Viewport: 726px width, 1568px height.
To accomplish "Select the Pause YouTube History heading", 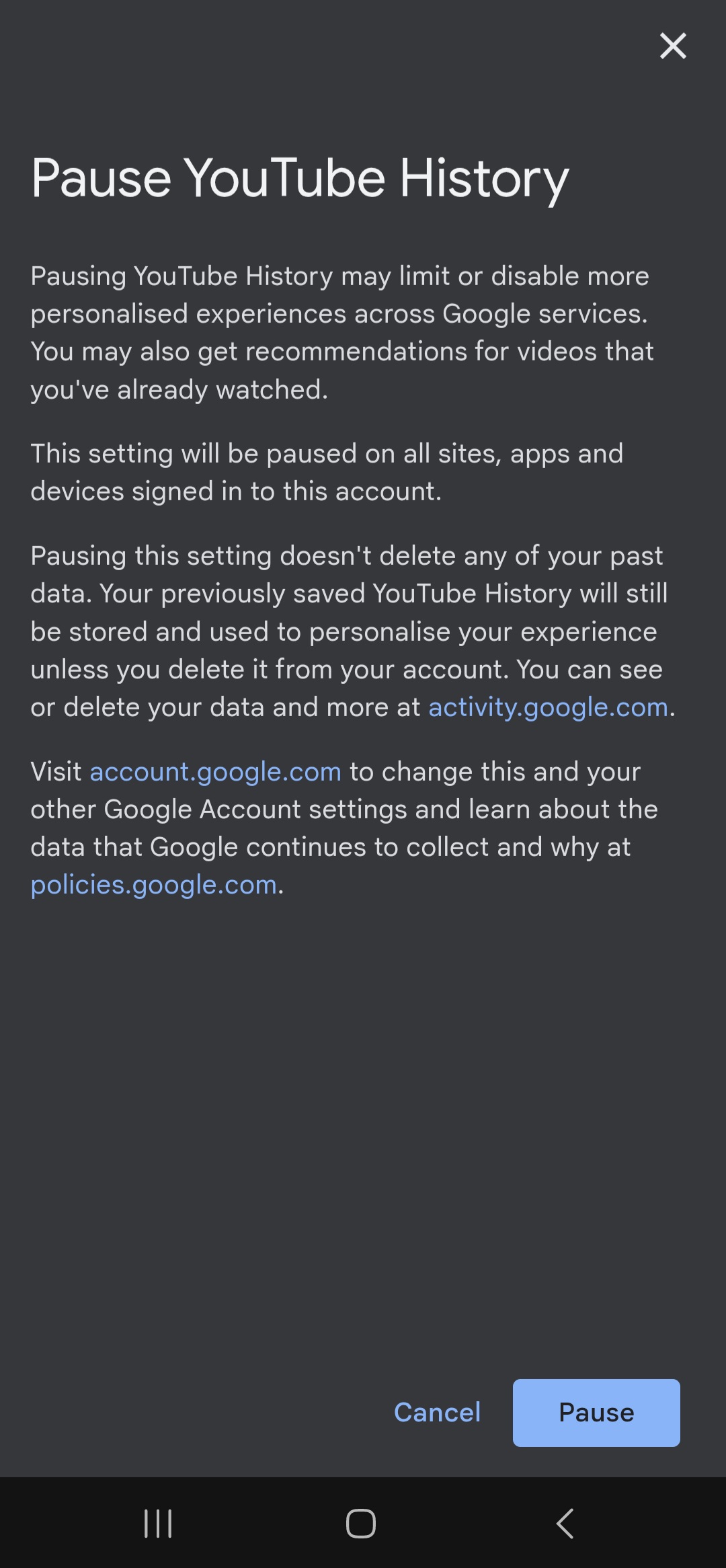I will pos(300,178).
